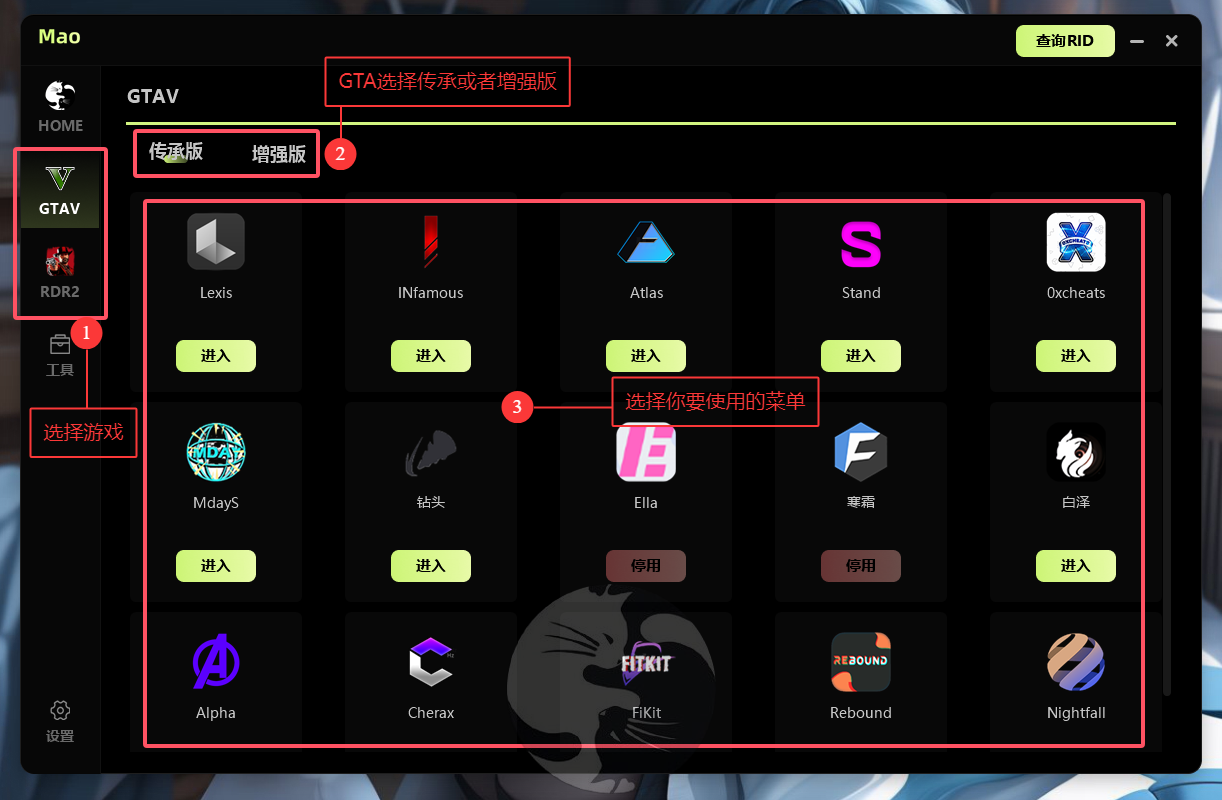Click the GTAV page heading
1222x800 pixels.
point(153,96)
